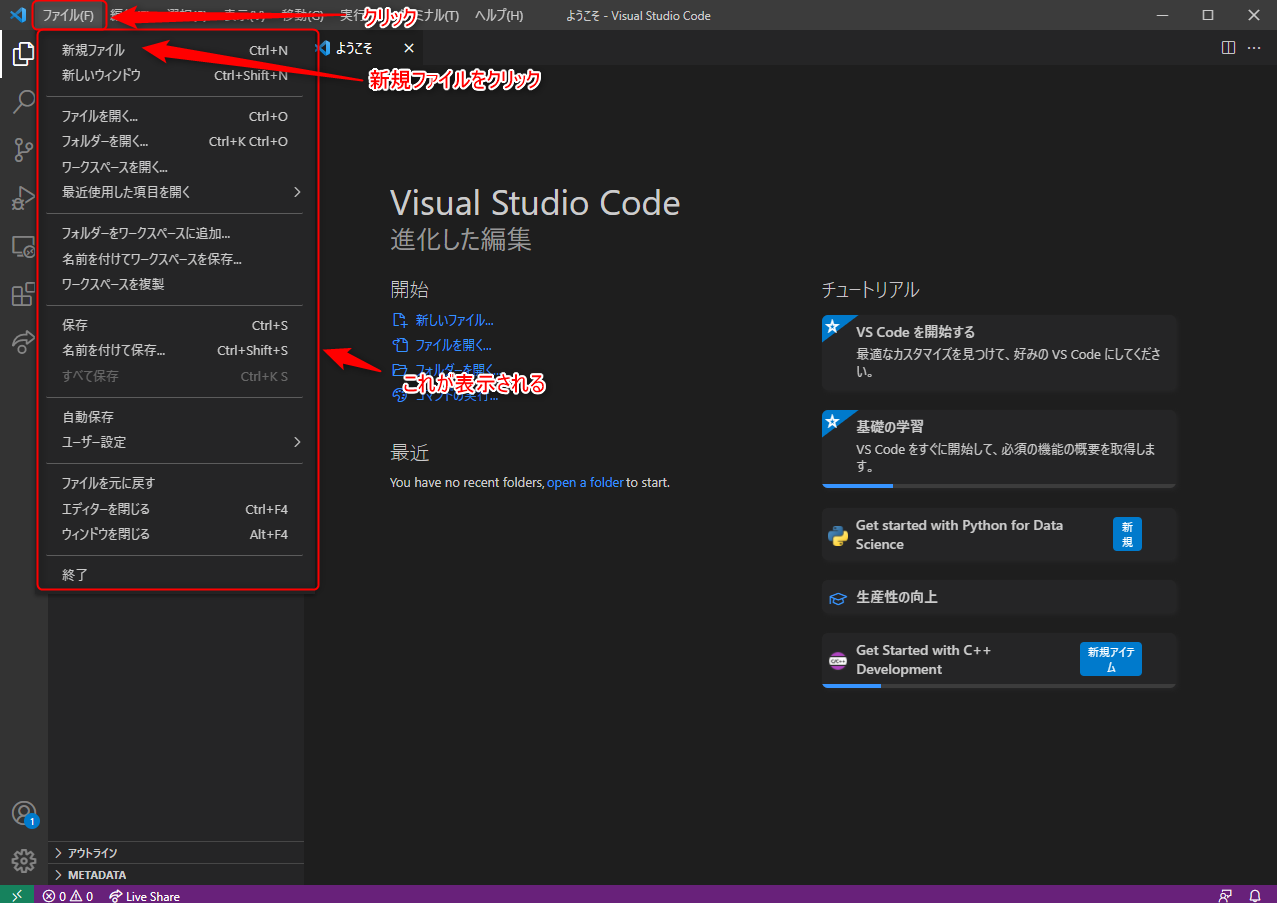This screenshot has width=1277, height=907.
Task: Click the 進化した編集 subtitle text
Action: pyautogui.click(x=461, y=239)
